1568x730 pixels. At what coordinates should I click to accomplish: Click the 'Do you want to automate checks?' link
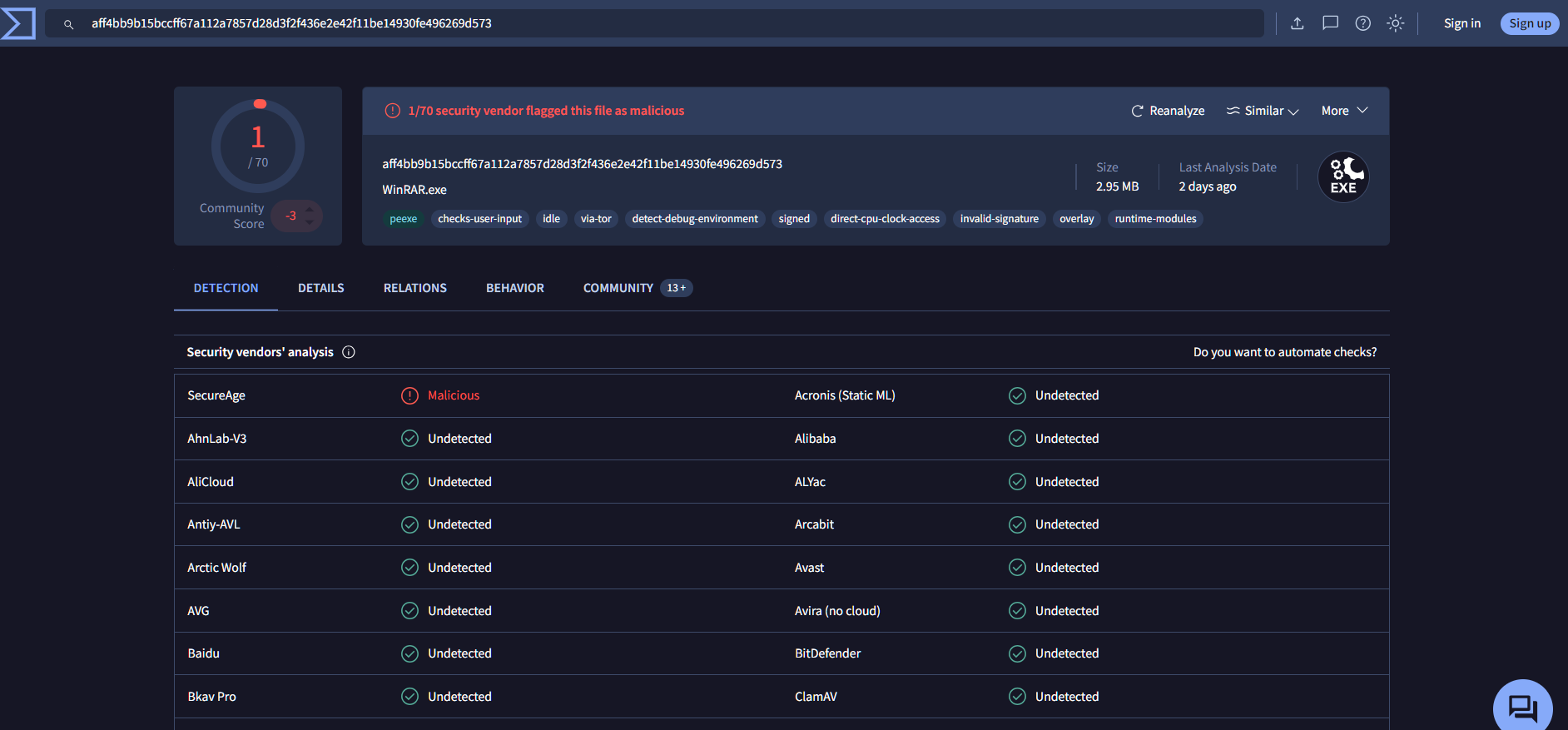(x=1284, y=352)
